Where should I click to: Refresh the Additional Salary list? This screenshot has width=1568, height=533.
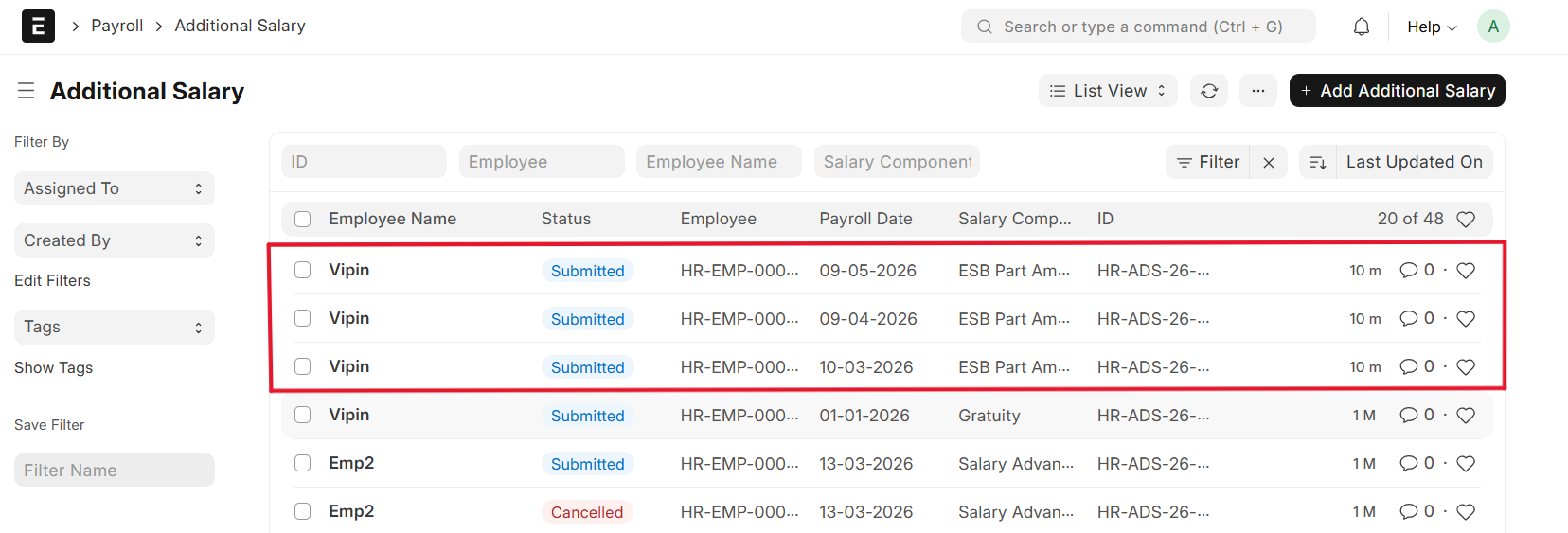tap(1209, 91)
